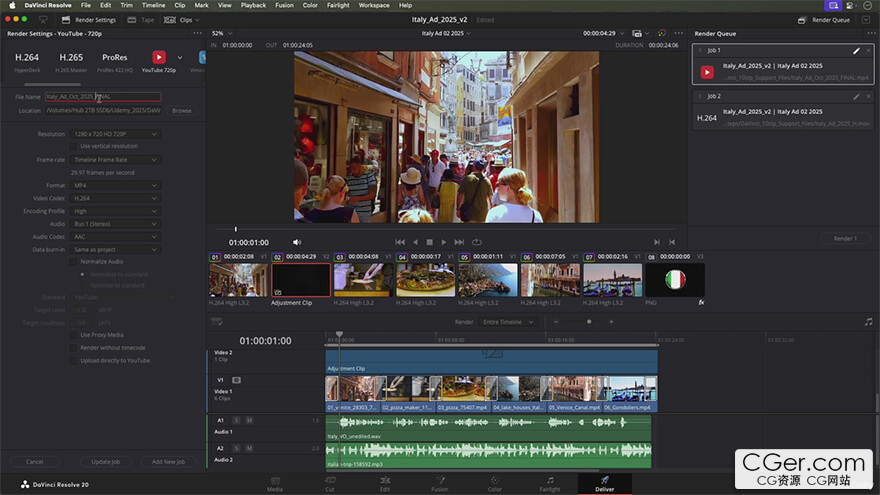Click the speaker volume icon under the viewer
The image size is (880, 495).
pyautogui.click(x=297, y=242)
